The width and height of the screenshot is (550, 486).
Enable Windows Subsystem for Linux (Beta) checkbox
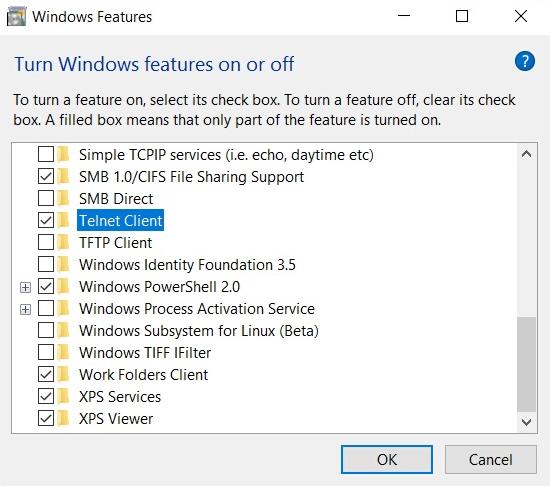[x=46, y=331]
